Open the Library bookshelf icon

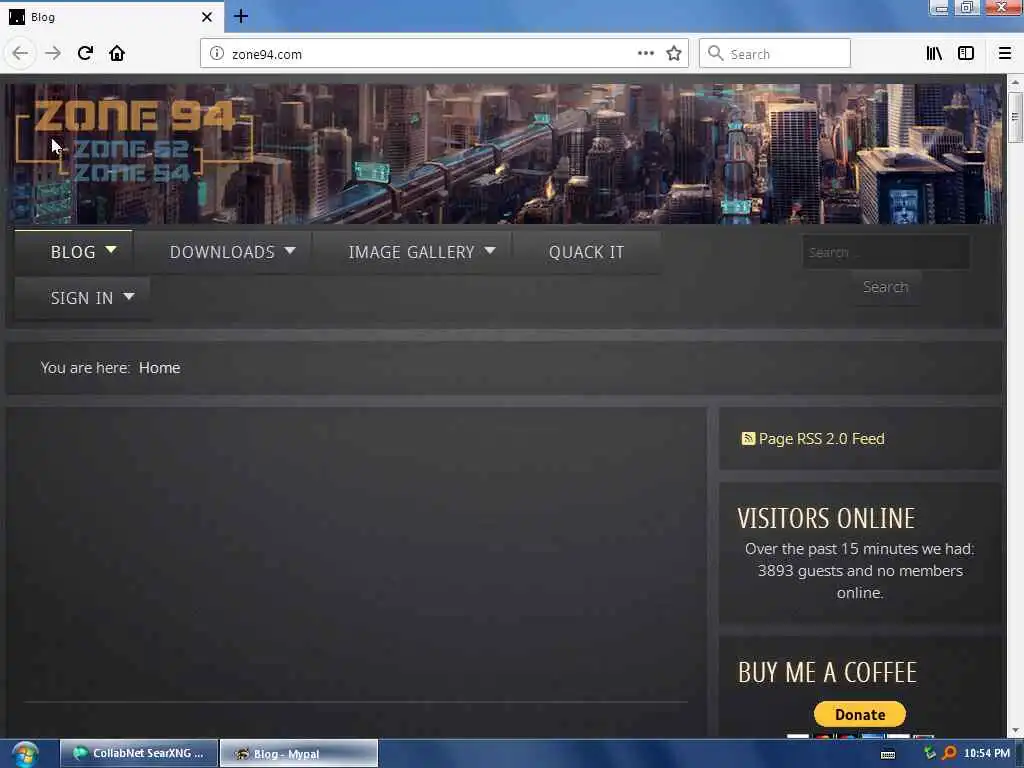tap(934, 54)
